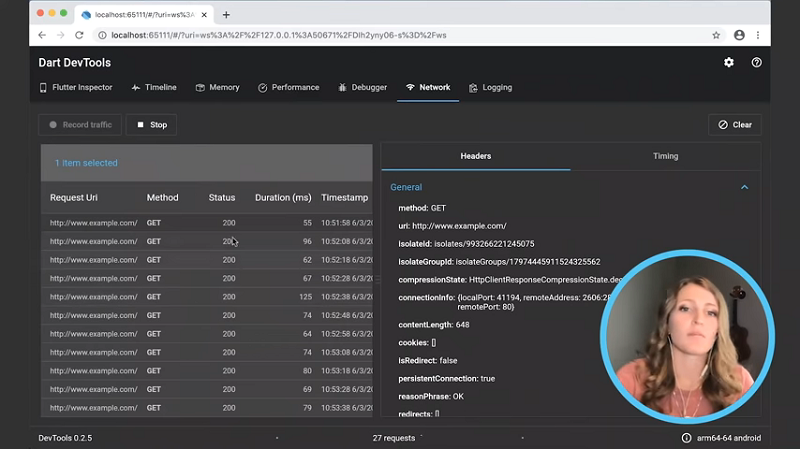Image resolution: width=800 pixels, height=449 pixels.
Task: Open Chrome three-dot menu
Action: click(x=758, y=35)
